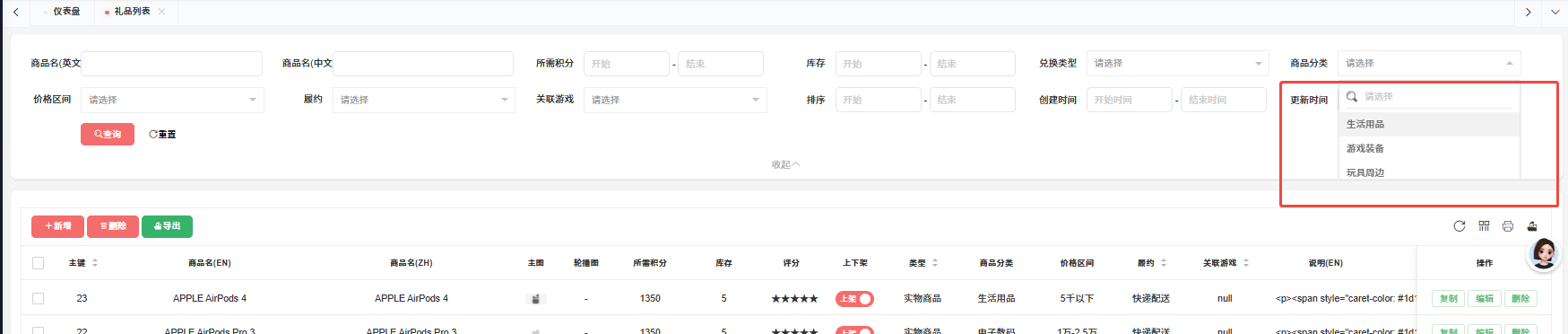Pick 创建时间 start time field

1129,100
